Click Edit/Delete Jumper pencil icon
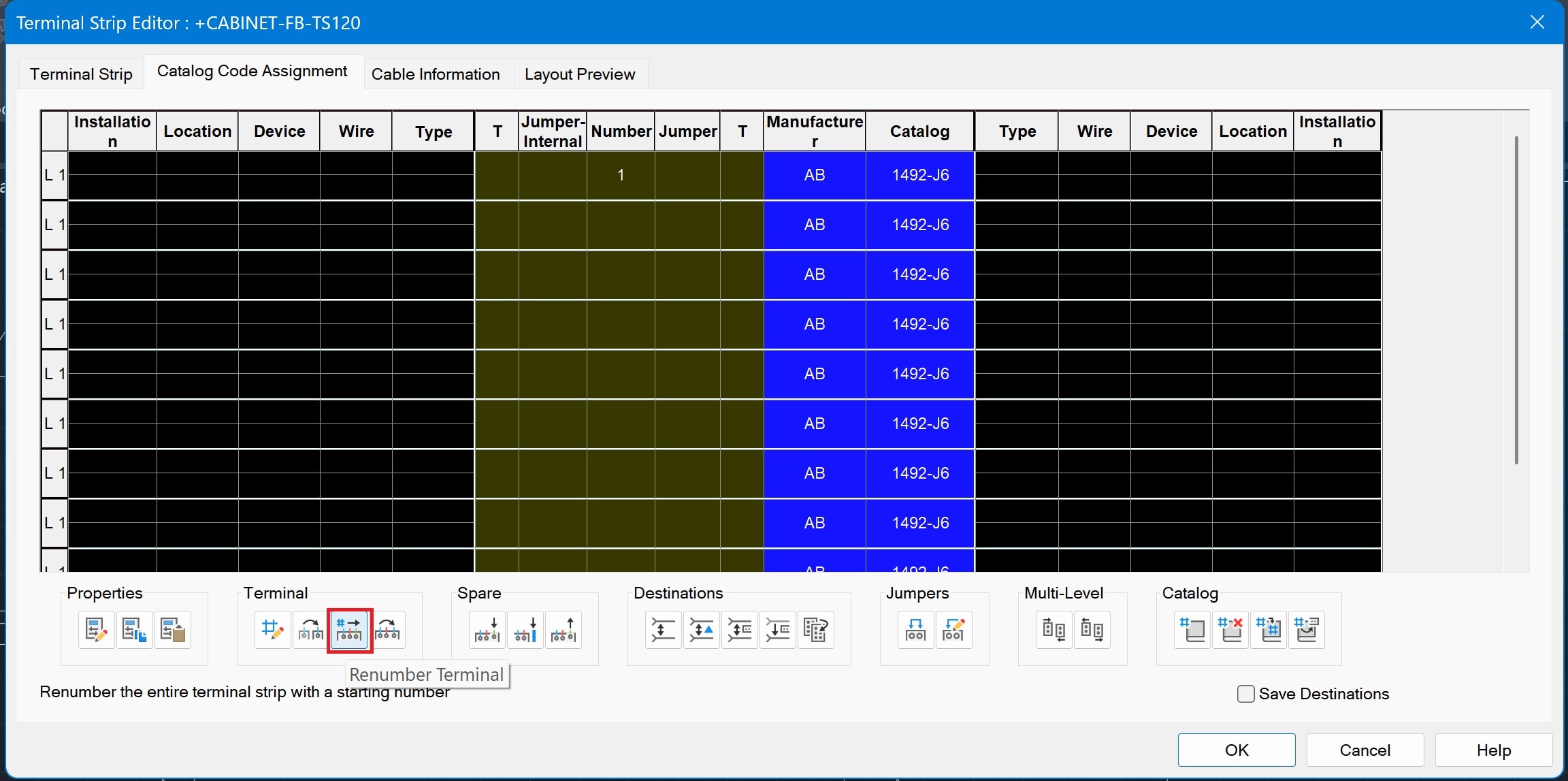 tap(953, 630)
